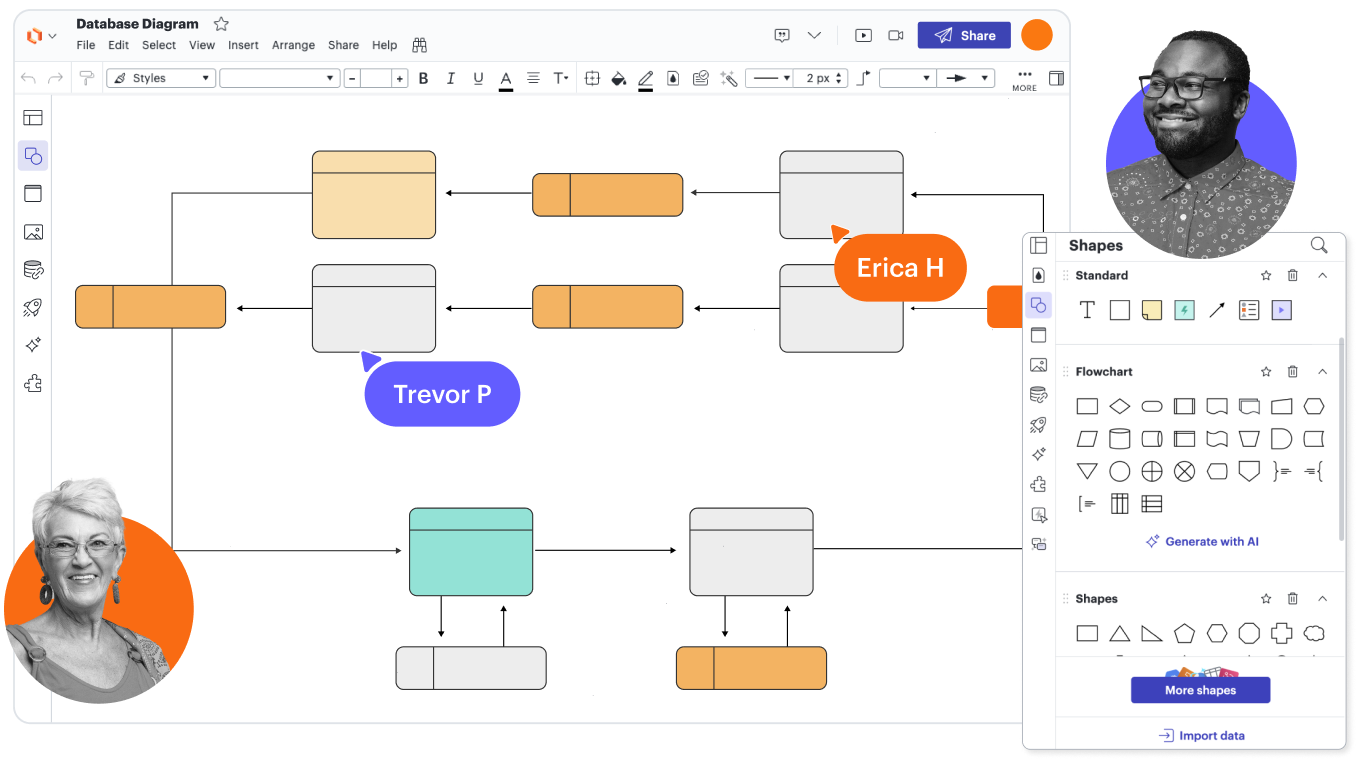Click the font size input field
Image resolution: width=1360 pixels, height=764 pixels.
[x=376, y=78]
